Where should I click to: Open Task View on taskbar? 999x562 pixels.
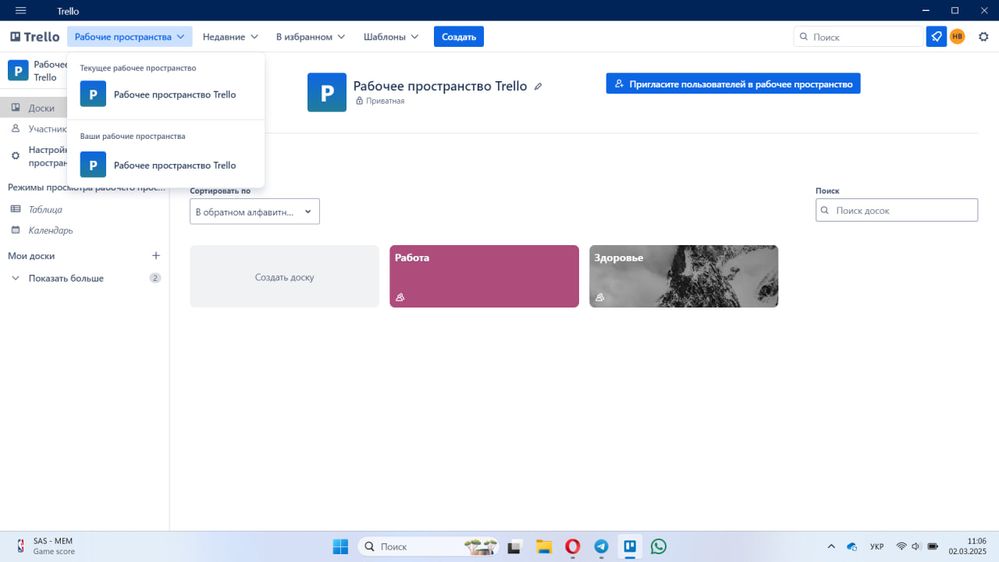[514, 547]
